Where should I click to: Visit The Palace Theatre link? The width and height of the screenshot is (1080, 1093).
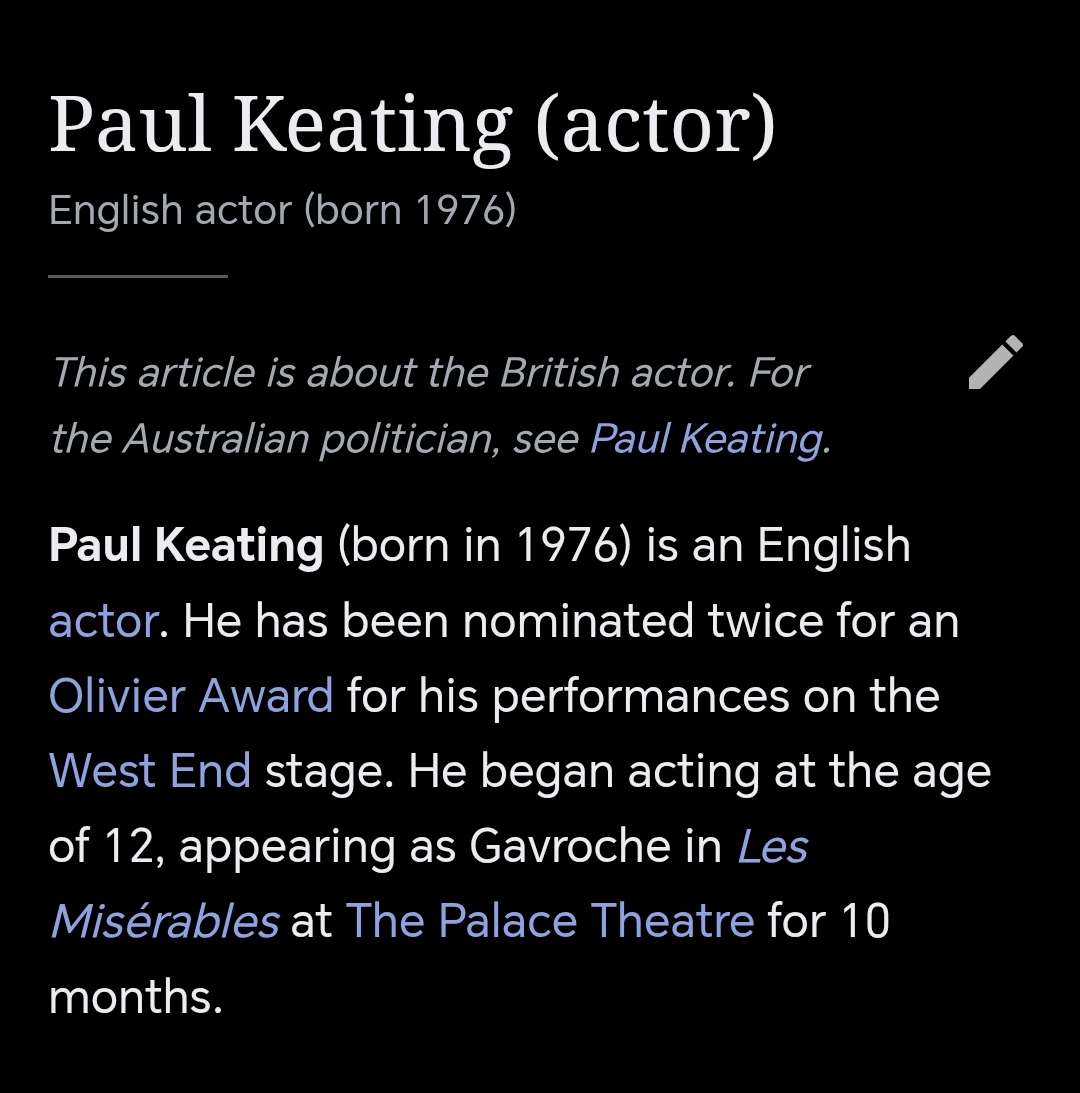tap(550, 921)
